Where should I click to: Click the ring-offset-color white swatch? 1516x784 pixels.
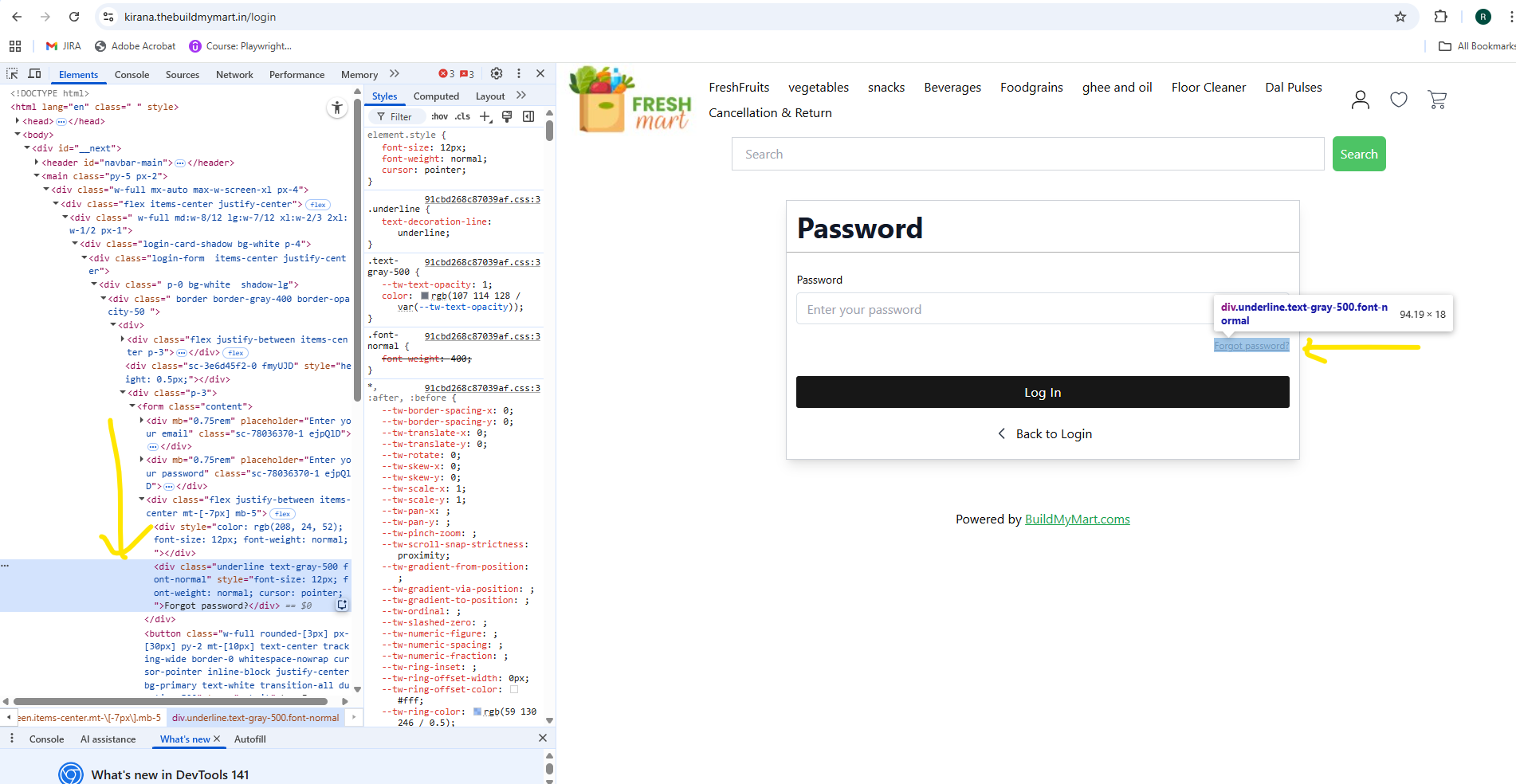[x=514, y=689]
